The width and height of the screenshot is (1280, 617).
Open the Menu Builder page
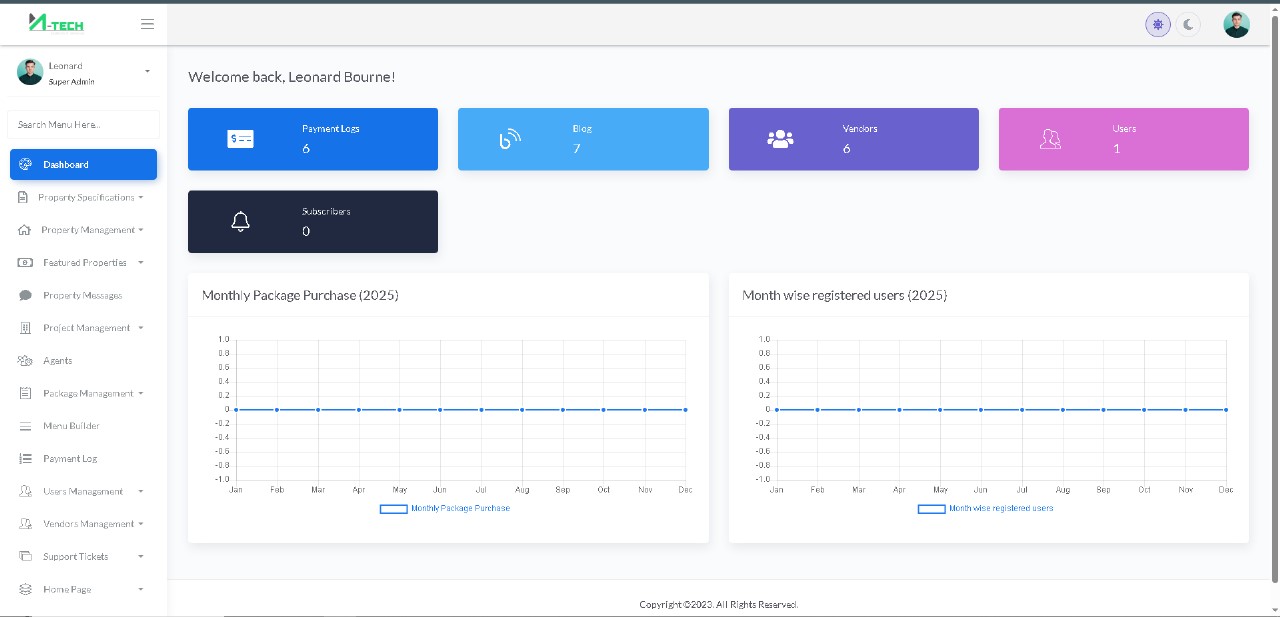[71, 426]
